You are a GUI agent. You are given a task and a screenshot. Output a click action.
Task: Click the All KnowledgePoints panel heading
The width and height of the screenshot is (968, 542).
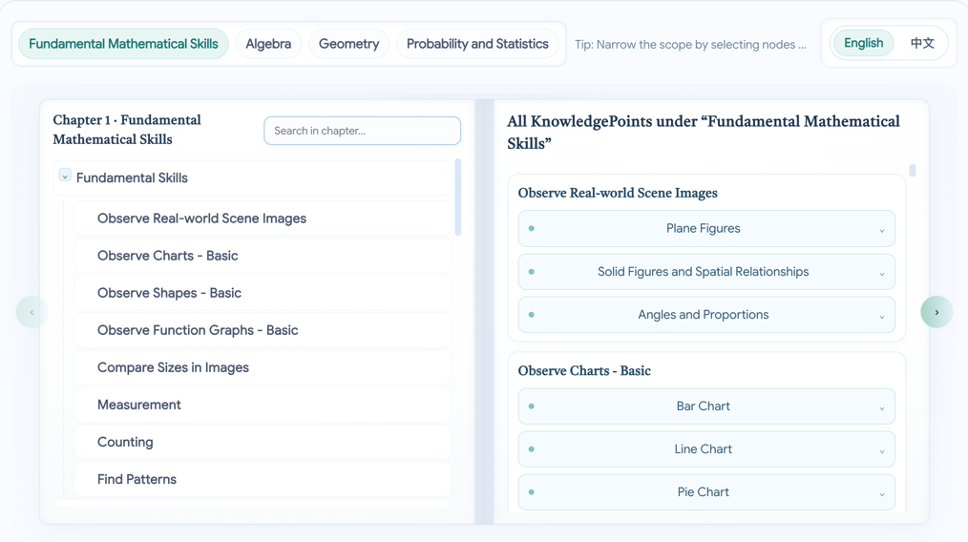point(703,132)
